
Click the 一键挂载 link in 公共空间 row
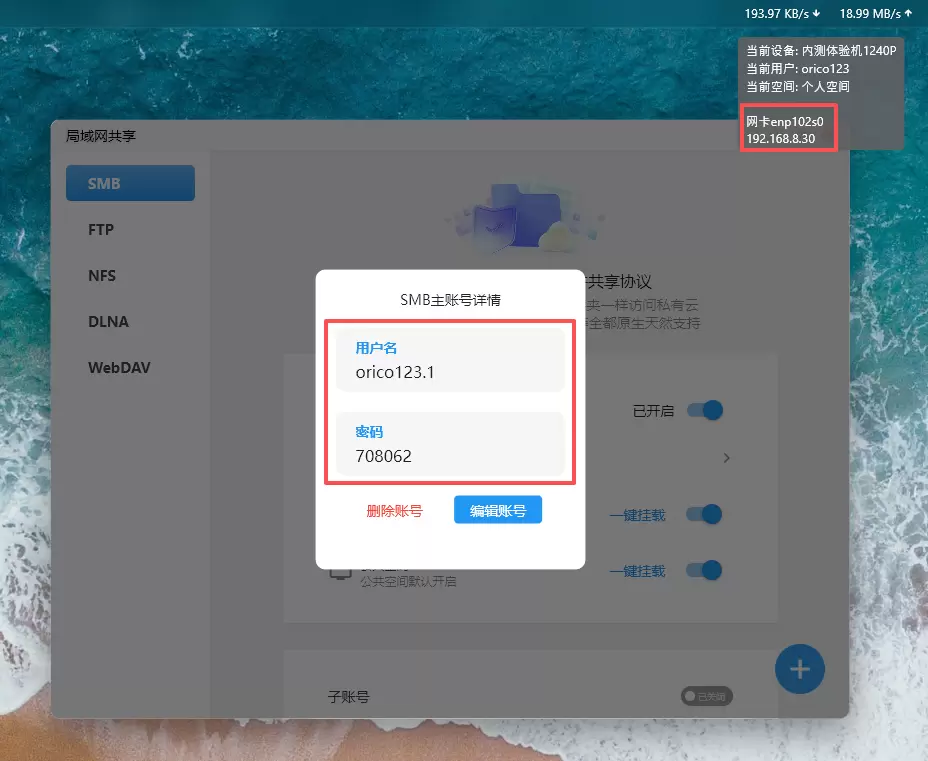[x=637, y=571]
